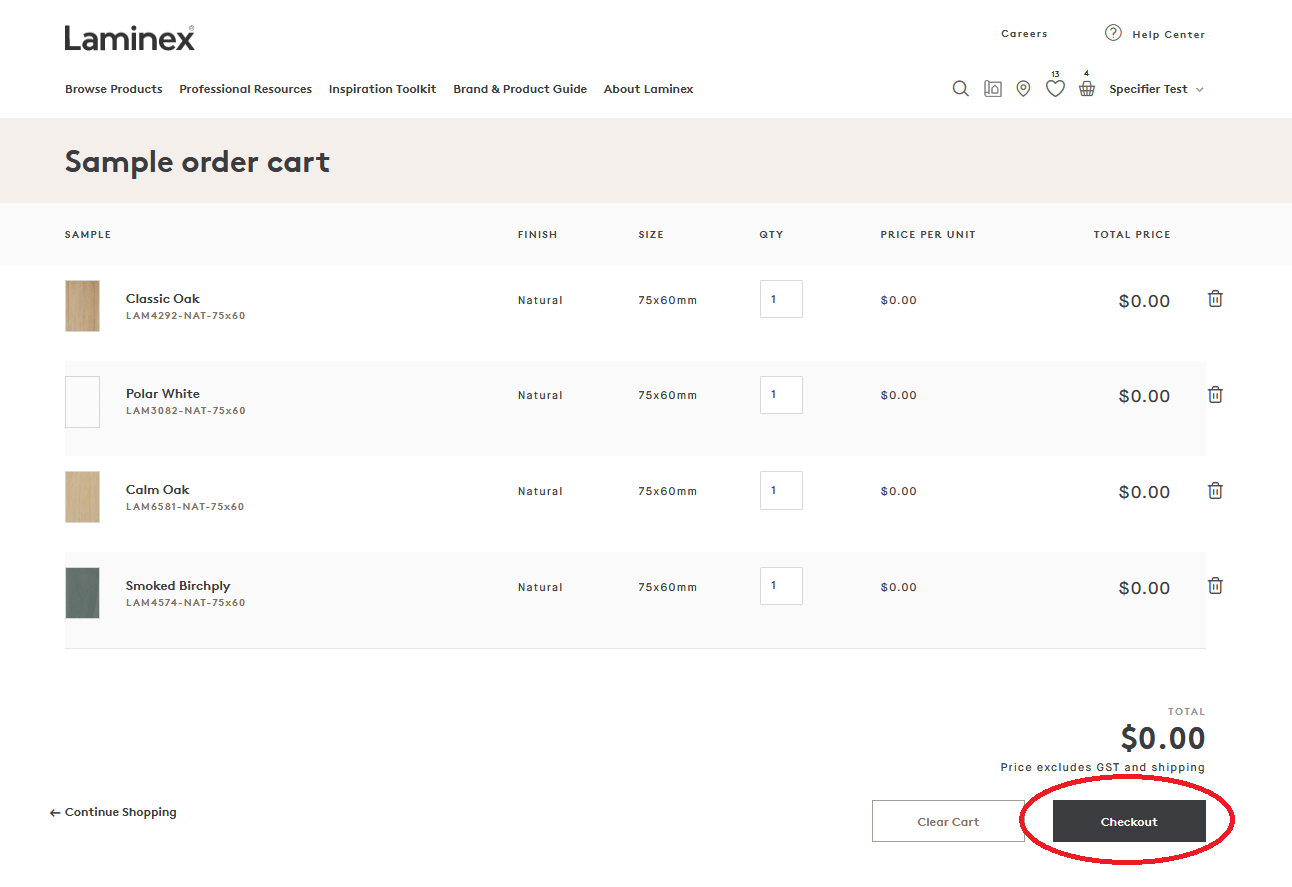1292x887 pixels.
Task: Click the Calm Oak sample swatch thumbnail
Action: [82, 497]
